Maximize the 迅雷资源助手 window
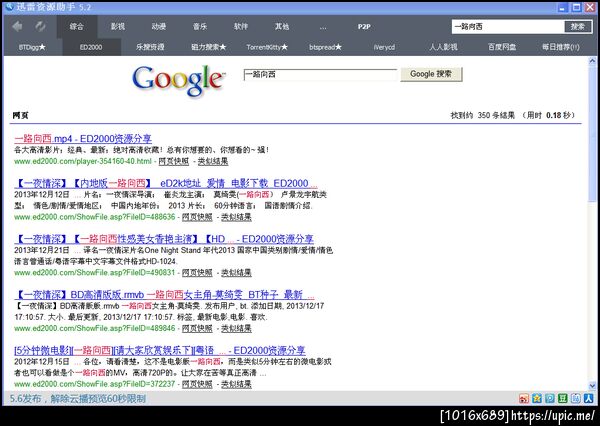The image size is (600, 426). (x=576, y=7)
